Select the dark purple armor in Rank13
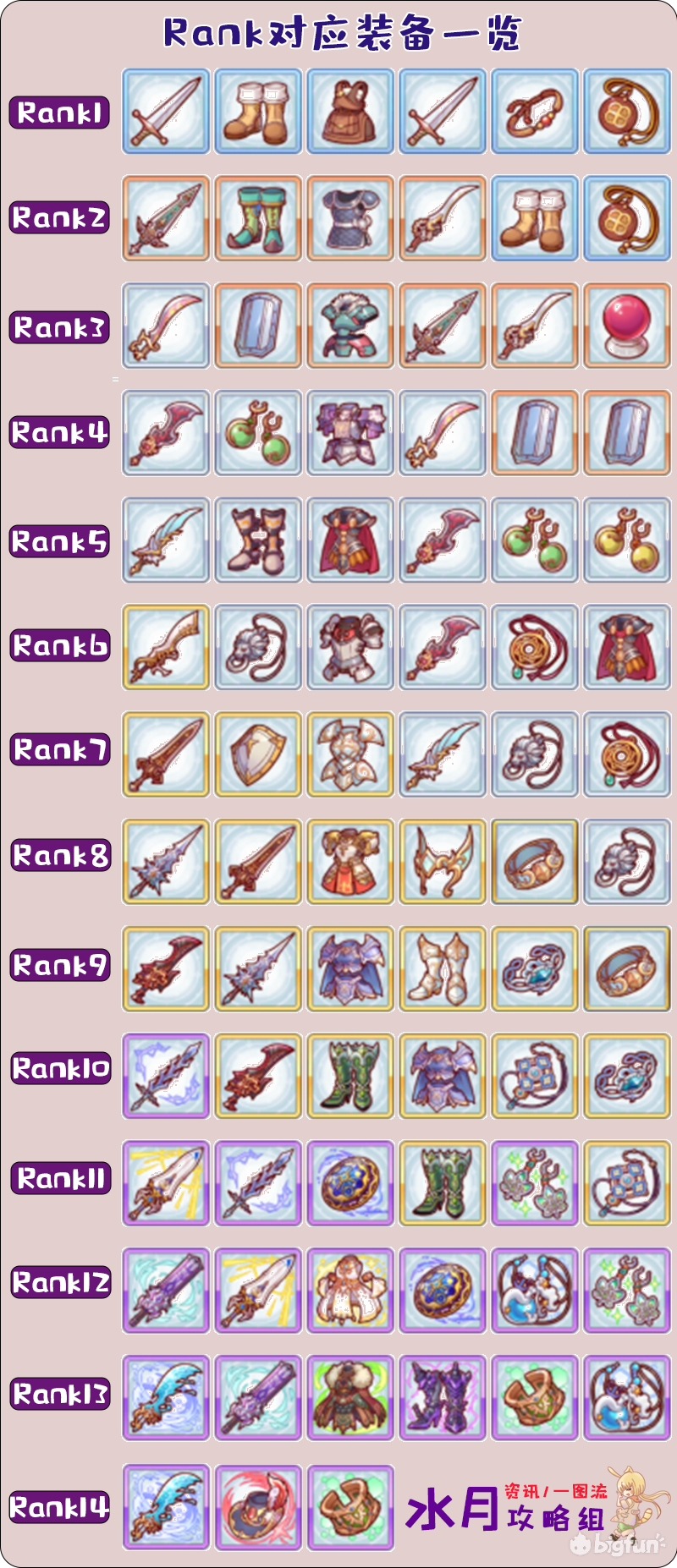 pos(443,1397)
